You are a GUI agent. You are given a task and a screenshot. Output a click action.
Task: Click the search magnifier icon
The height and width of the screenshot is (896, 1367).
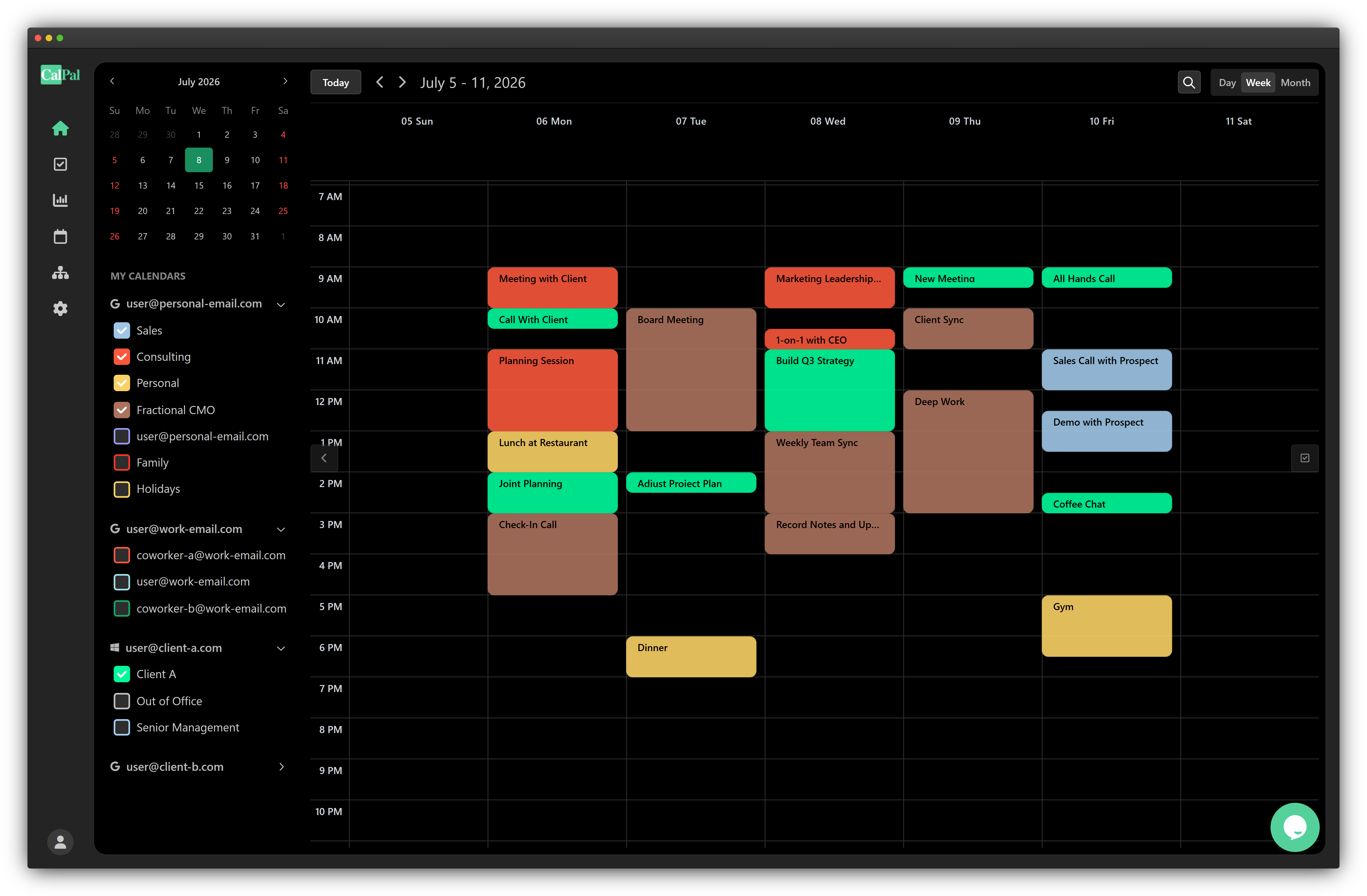(x=1188, y=83)
